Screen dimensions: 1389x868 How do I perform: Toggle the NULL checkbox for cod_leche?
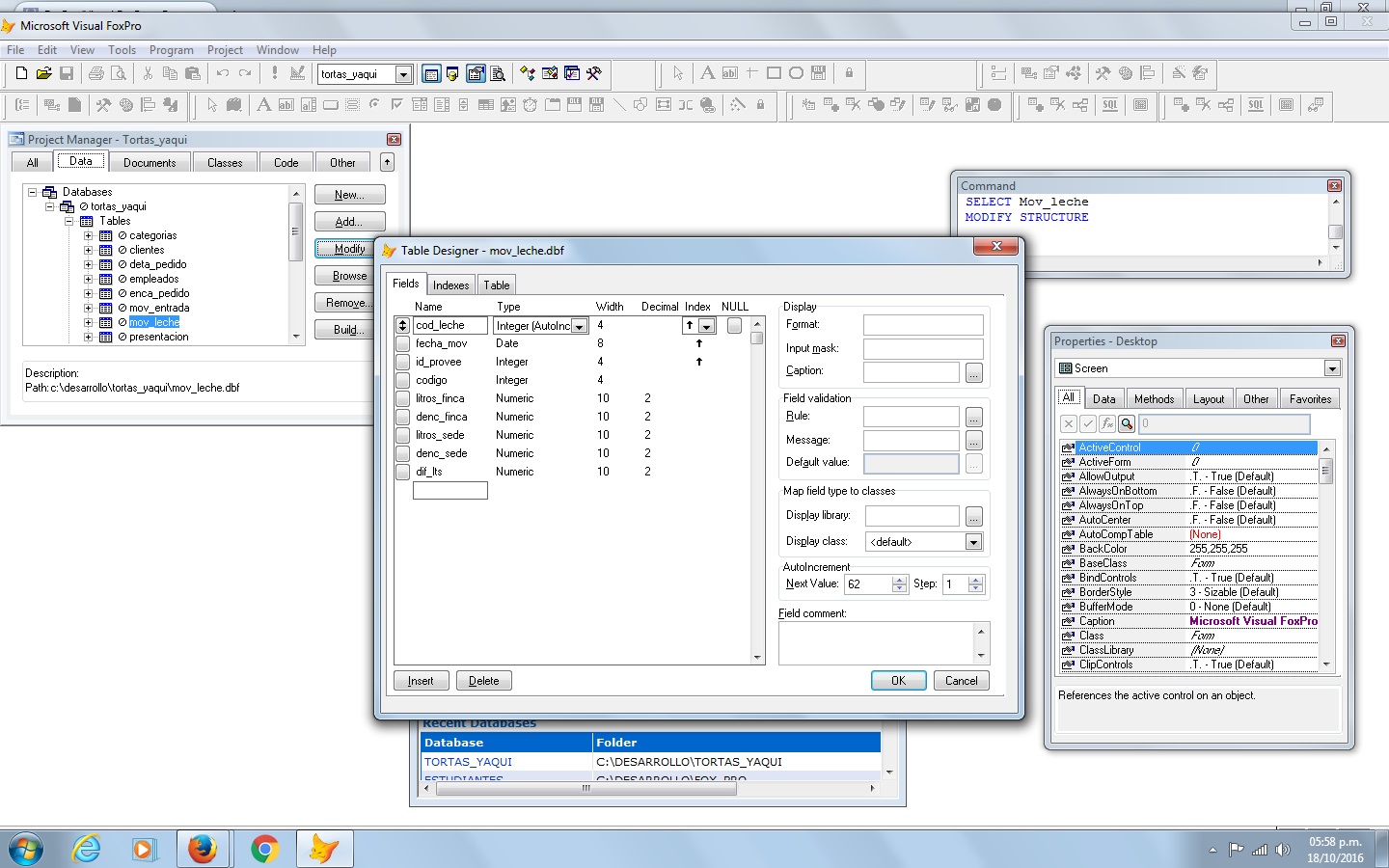coord(735,326)
